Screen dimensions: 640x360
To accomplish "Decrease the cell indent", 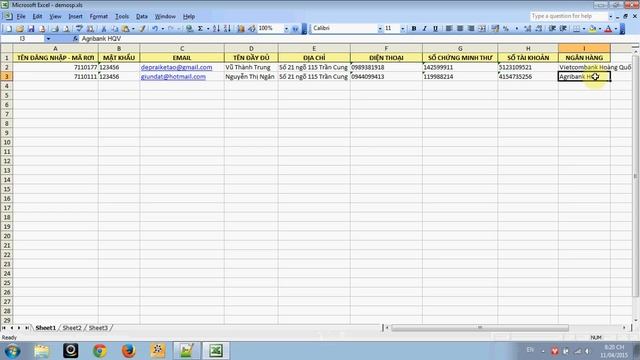I will pos(552,29).
